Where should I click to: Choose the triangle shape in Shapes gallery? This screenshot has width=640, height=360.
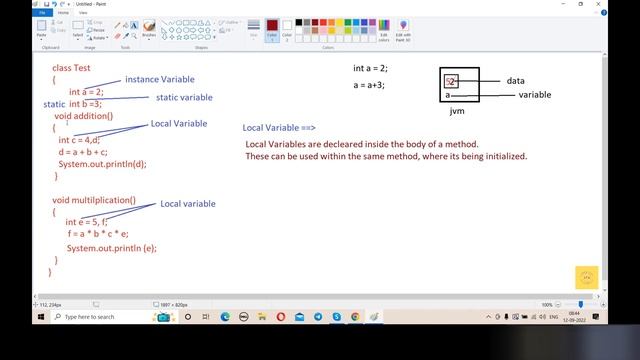pos(208,23)
